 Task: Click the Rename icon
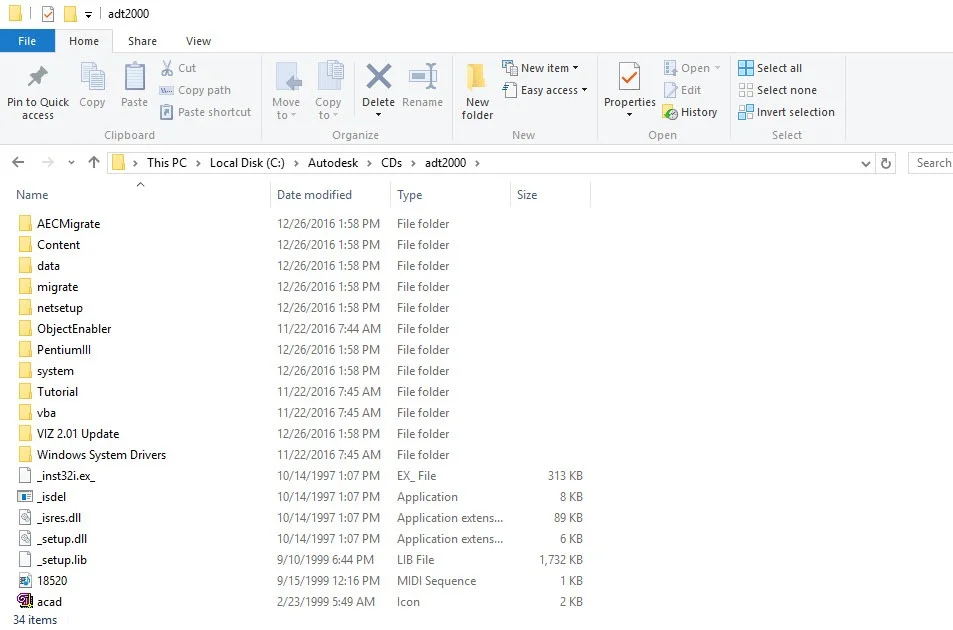coord(422,77)
